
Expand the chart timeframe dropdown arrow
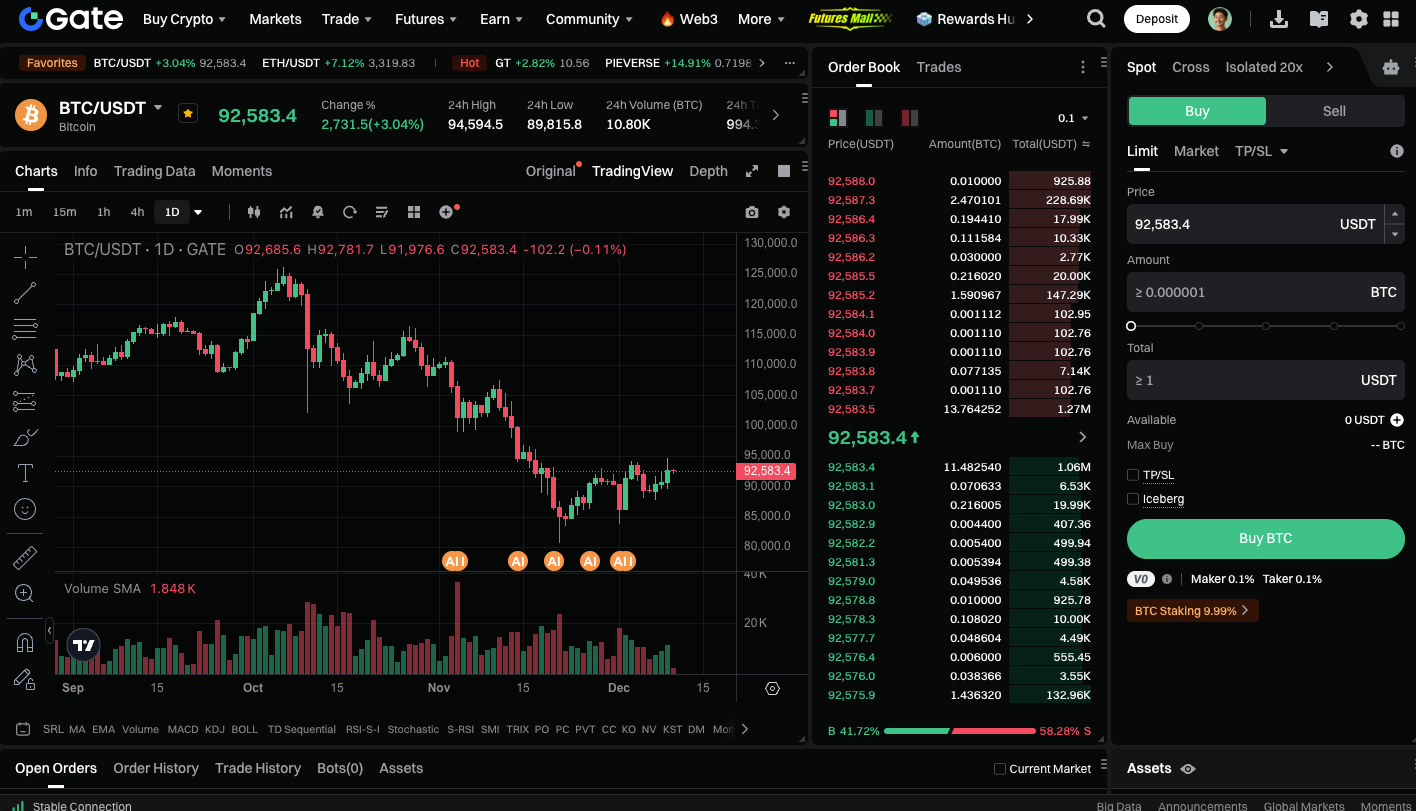(x=198, y=212)
